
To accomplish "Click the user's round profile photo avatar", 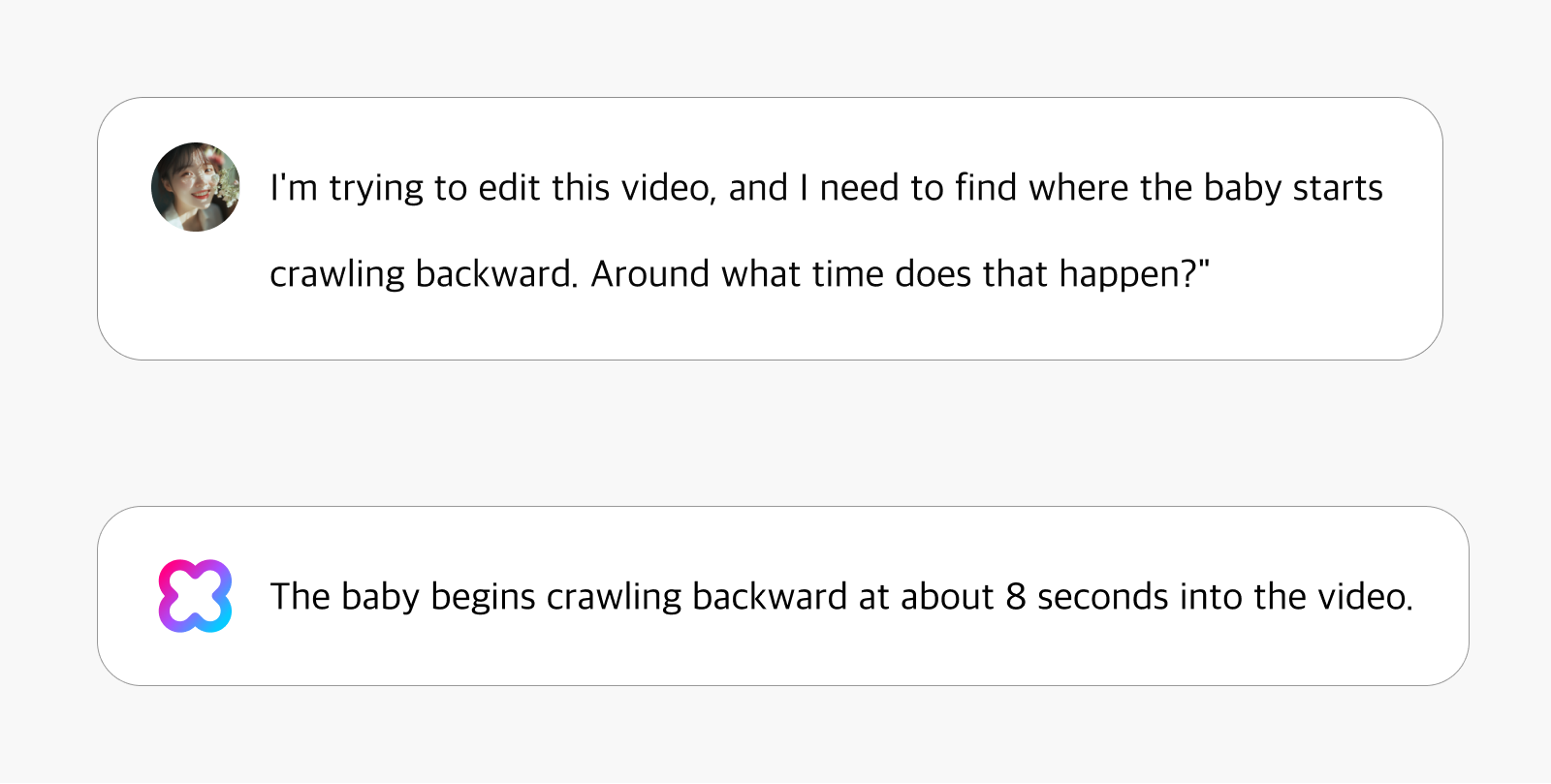I will pos(196,187).
